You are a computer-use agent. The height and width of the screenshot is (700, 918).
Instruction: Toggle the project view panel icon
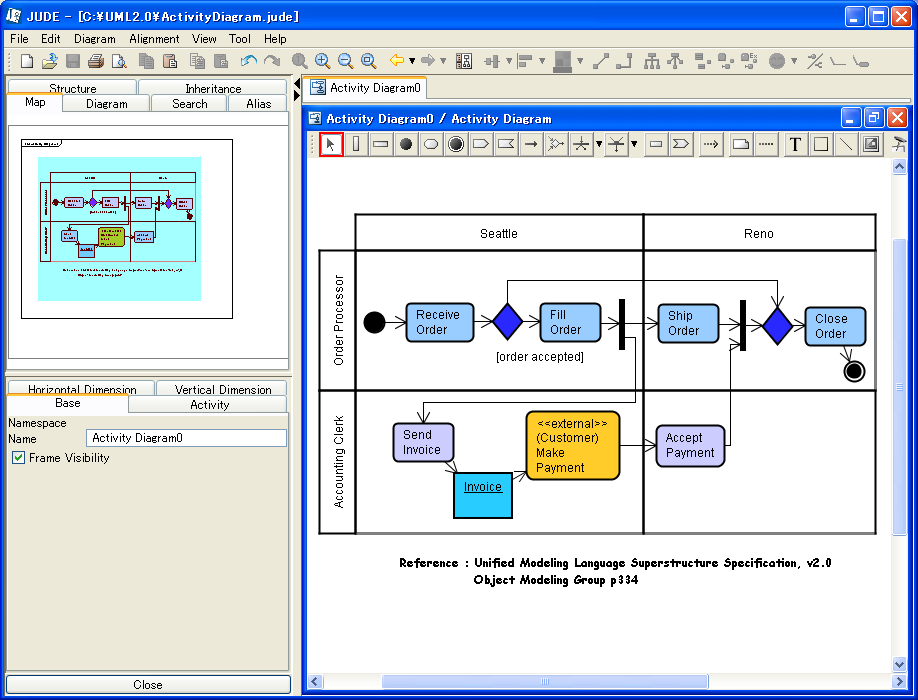(464, 61)
